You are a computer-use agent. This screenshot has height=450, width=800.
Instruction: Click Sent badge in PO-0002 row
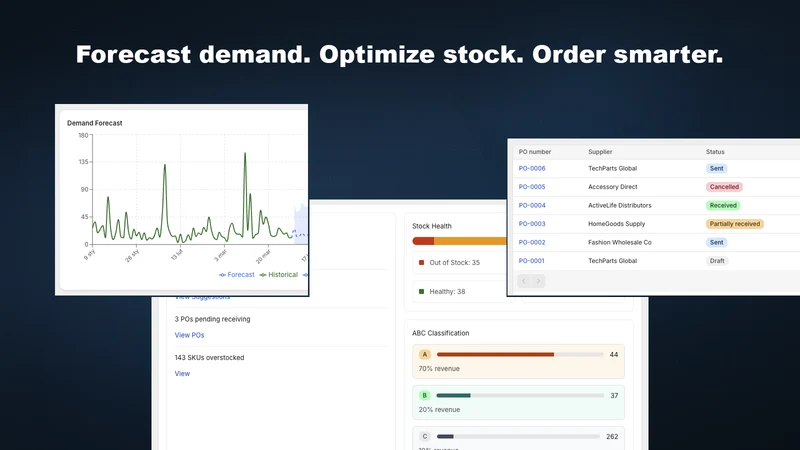pos(716,242)
